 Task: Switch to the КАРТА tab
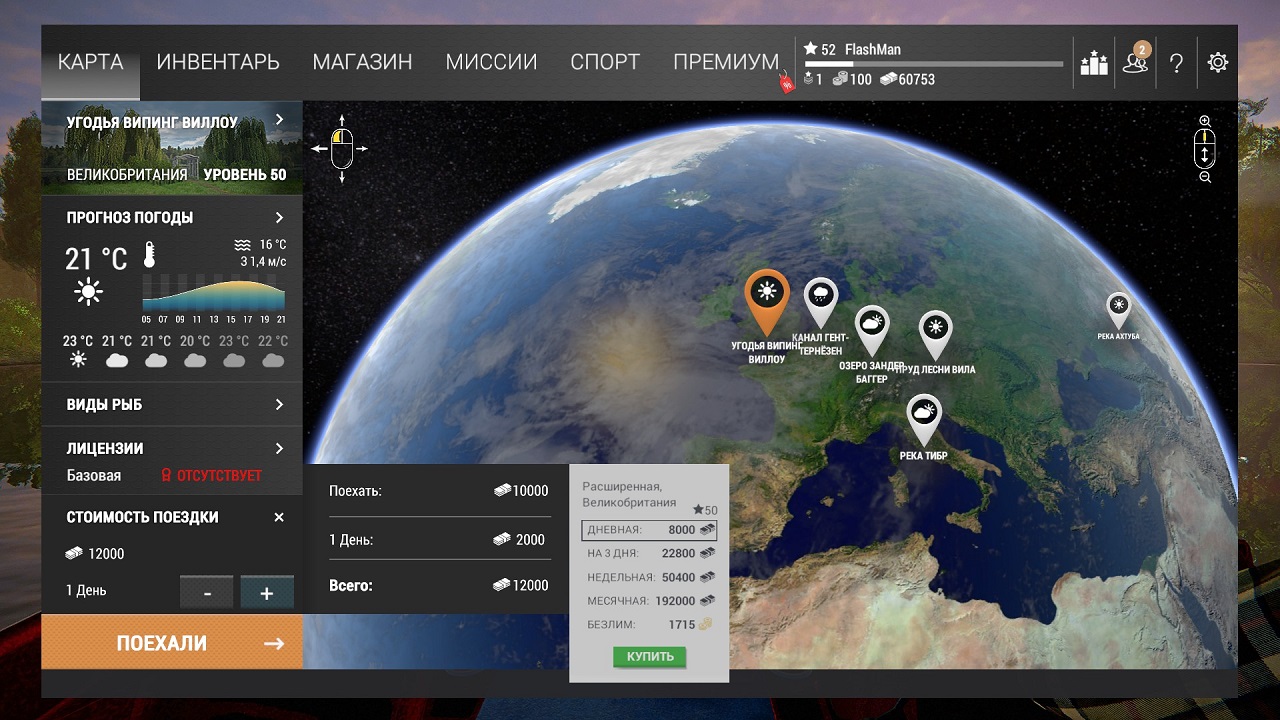91,62
